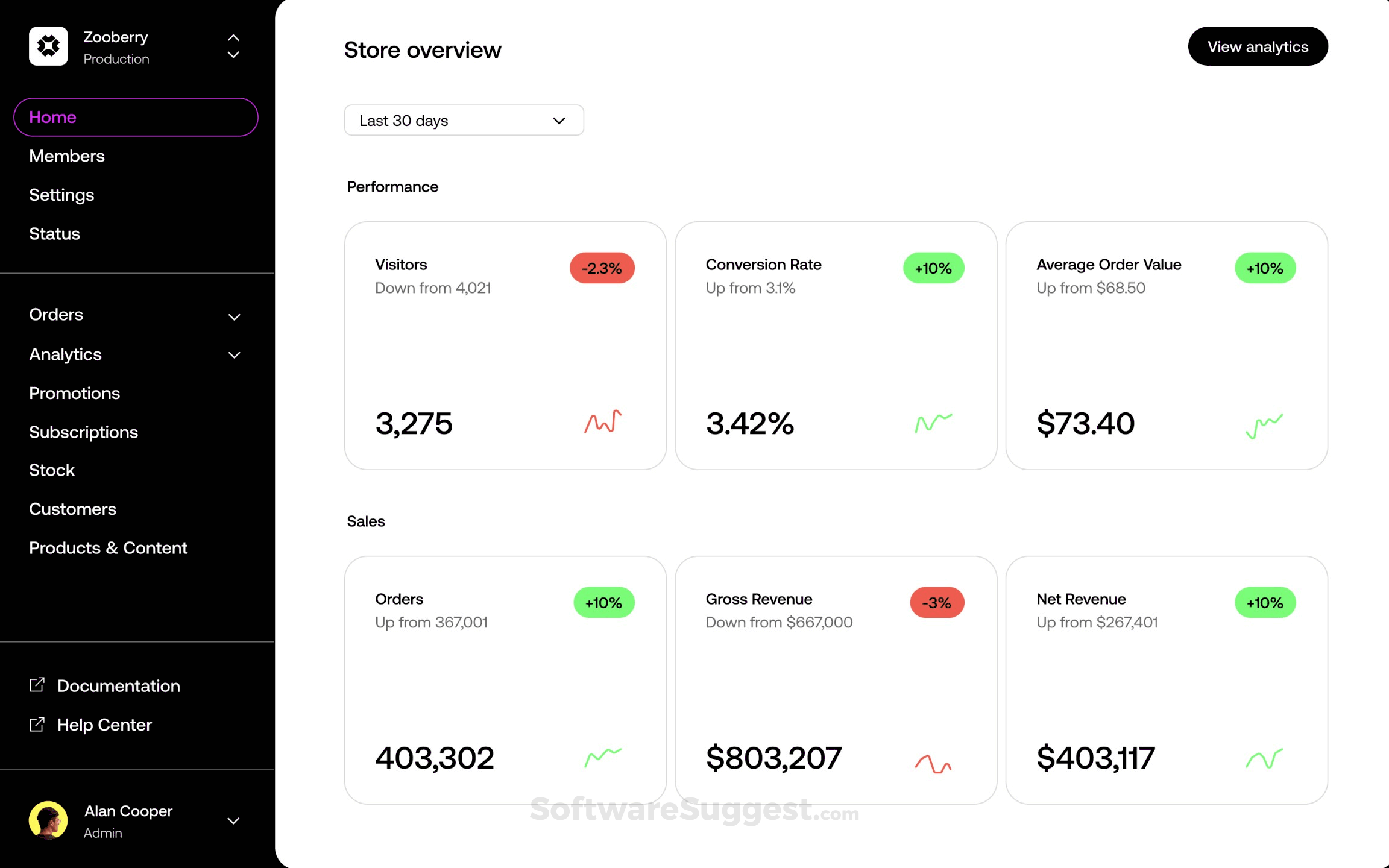The image size is (1389, 868).
Task: Click the Net Revenue sparkline icon
Action: (1264, 759)
